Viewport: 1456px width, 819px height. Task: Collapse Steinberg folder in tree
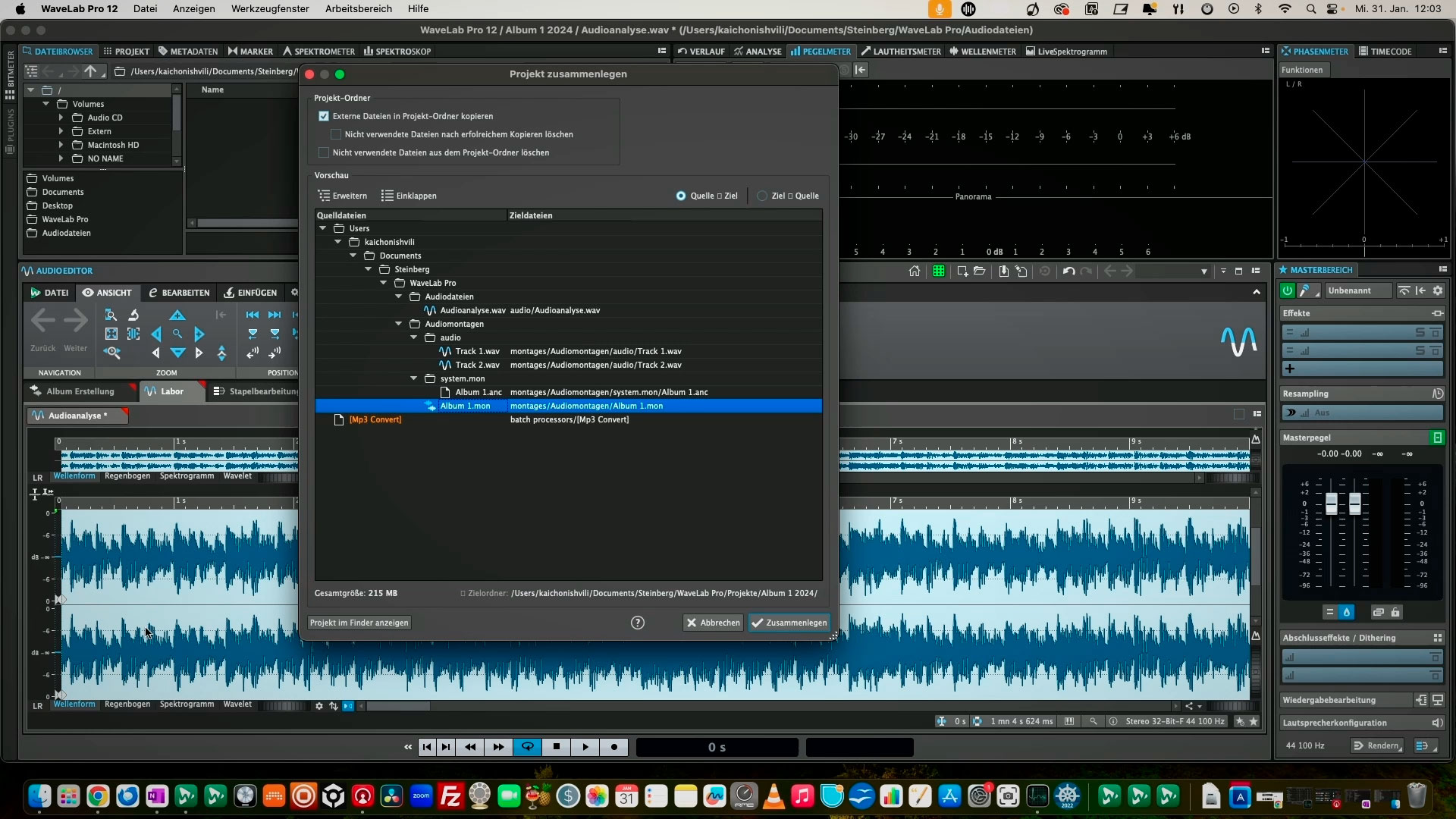[x=369, y=269]
